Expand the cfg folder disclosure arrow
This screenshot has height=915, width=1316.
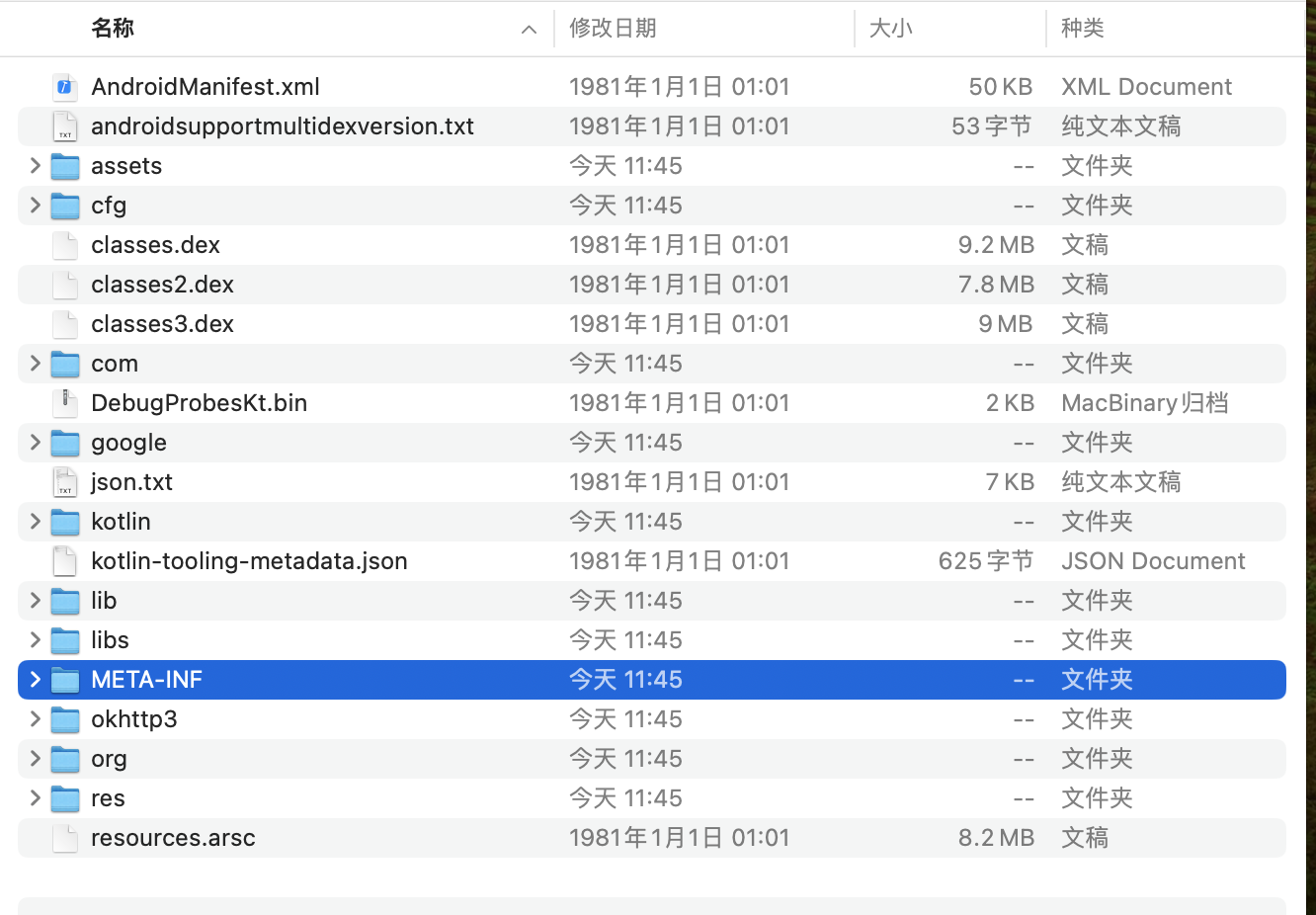36,206
